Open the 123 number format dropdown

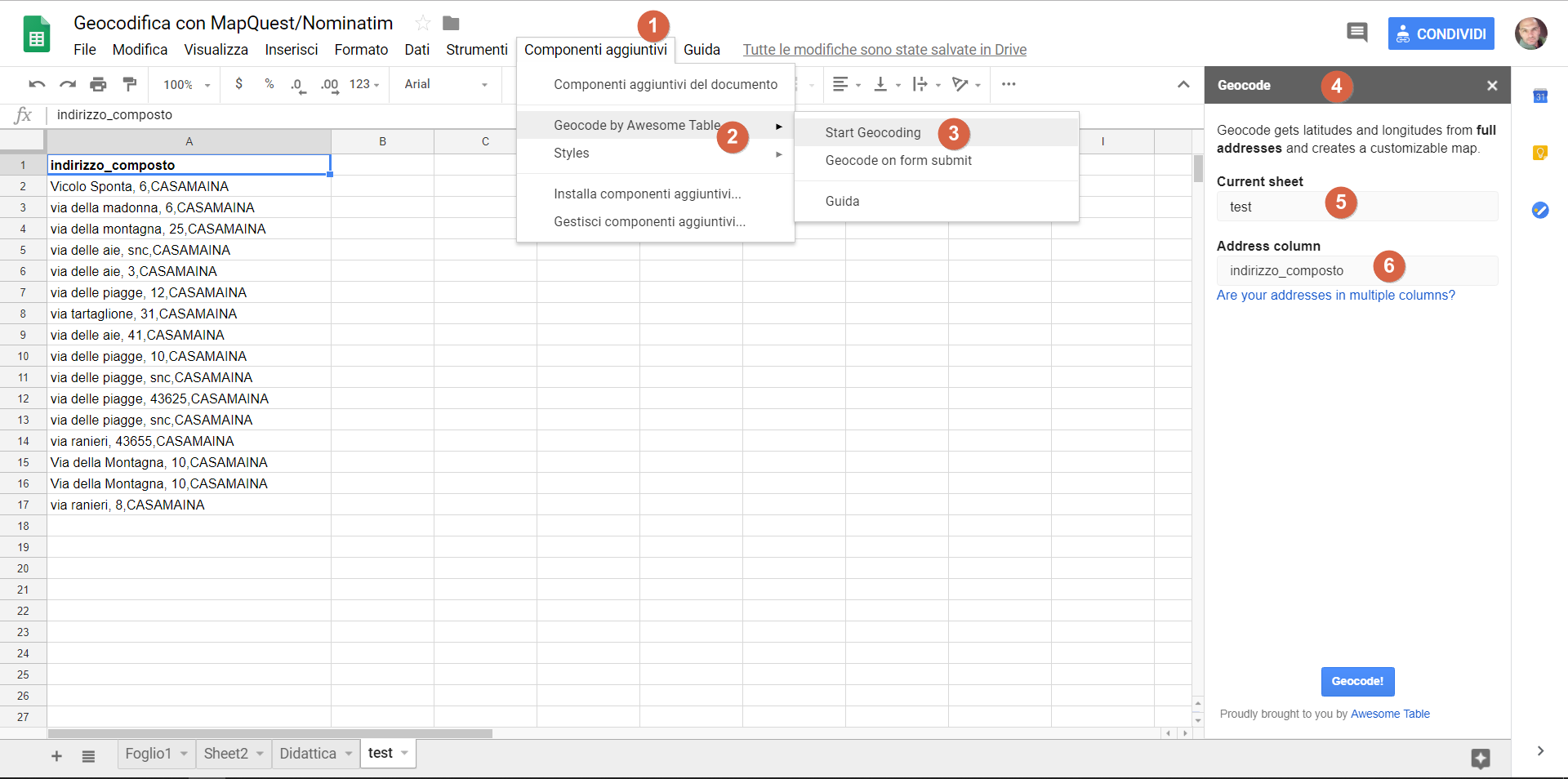coord(364,84)
